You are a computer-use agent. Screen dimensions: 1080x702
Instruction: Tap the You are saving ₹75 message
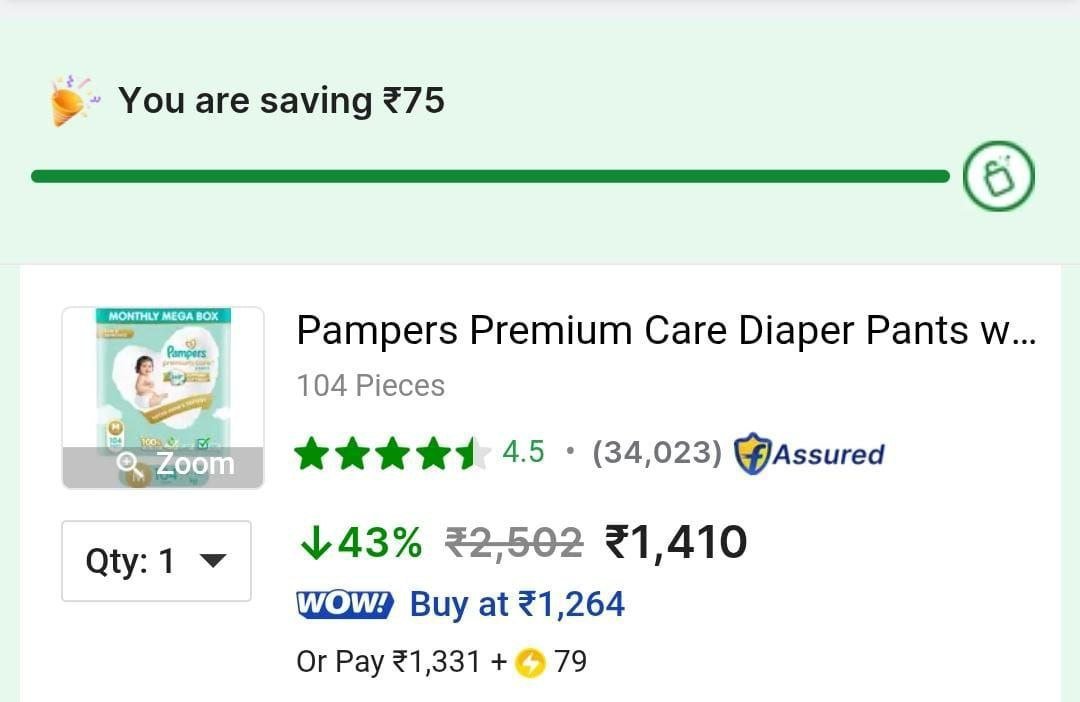[281, 100]
